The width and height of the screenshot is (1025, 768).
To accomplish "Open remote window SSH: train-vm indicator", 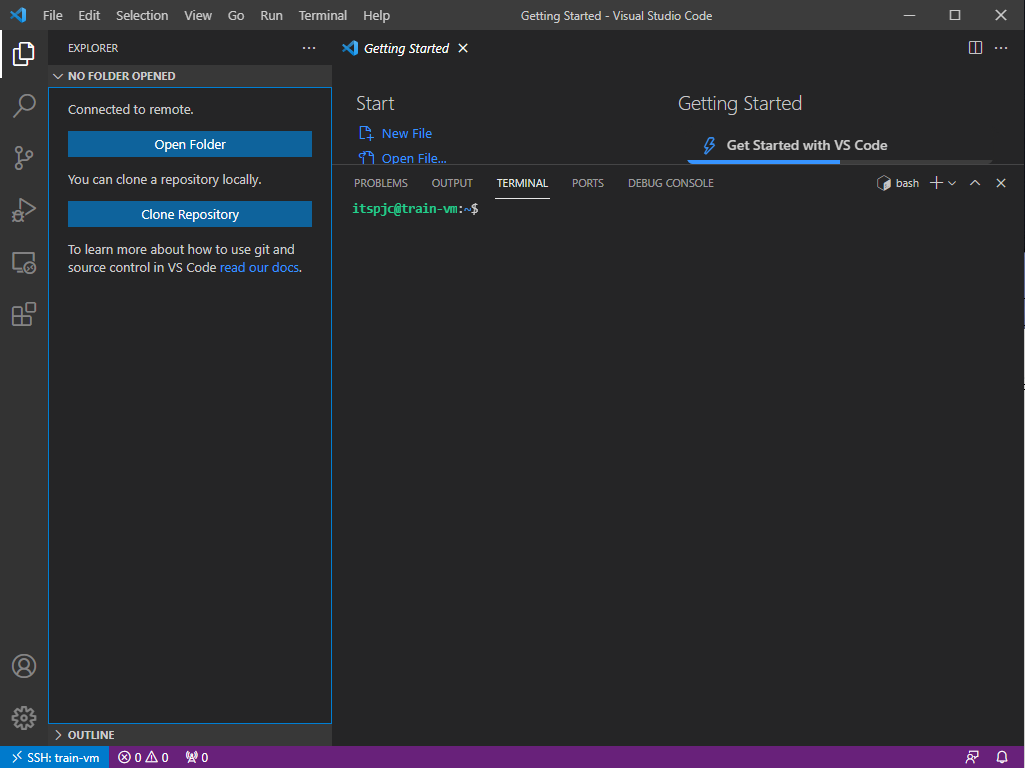I will [55, 758].
